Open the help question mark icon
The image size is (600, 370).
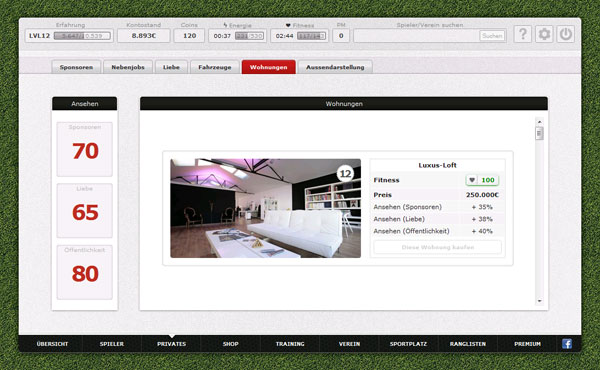point(523,34)
